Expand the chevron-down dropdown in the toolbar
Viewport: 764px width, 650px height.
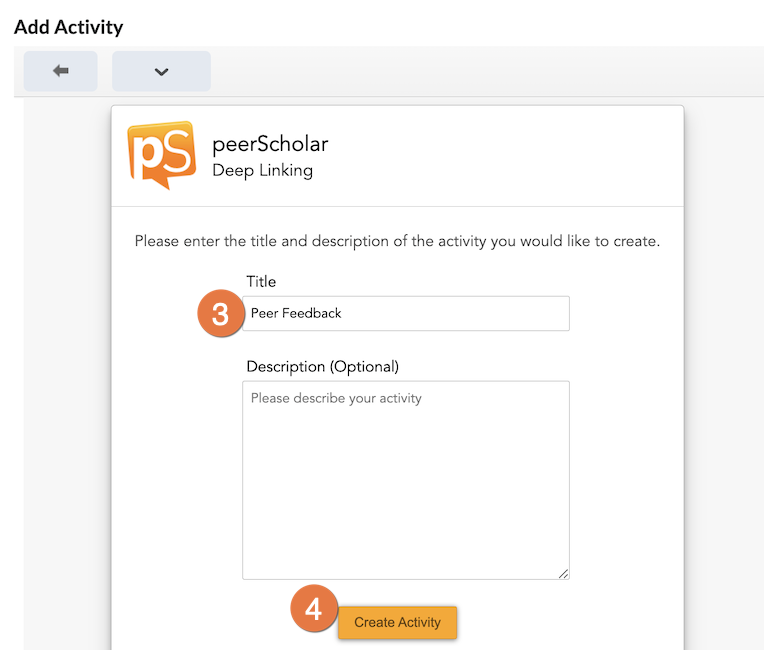tap(161, 71)
